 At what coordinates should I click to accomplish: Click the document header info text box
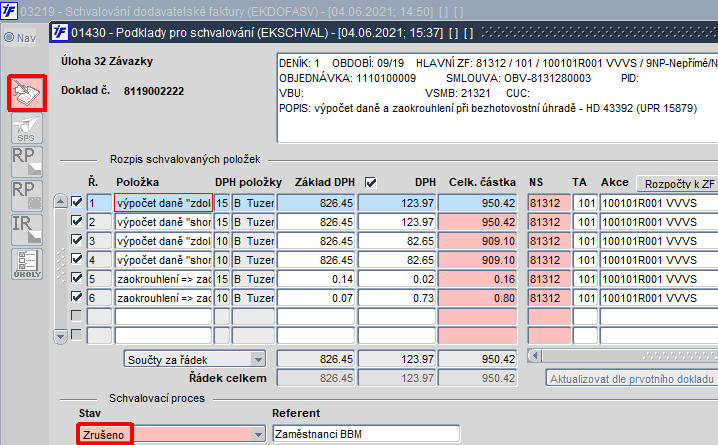pyautogui.click(x=498, y=98)
